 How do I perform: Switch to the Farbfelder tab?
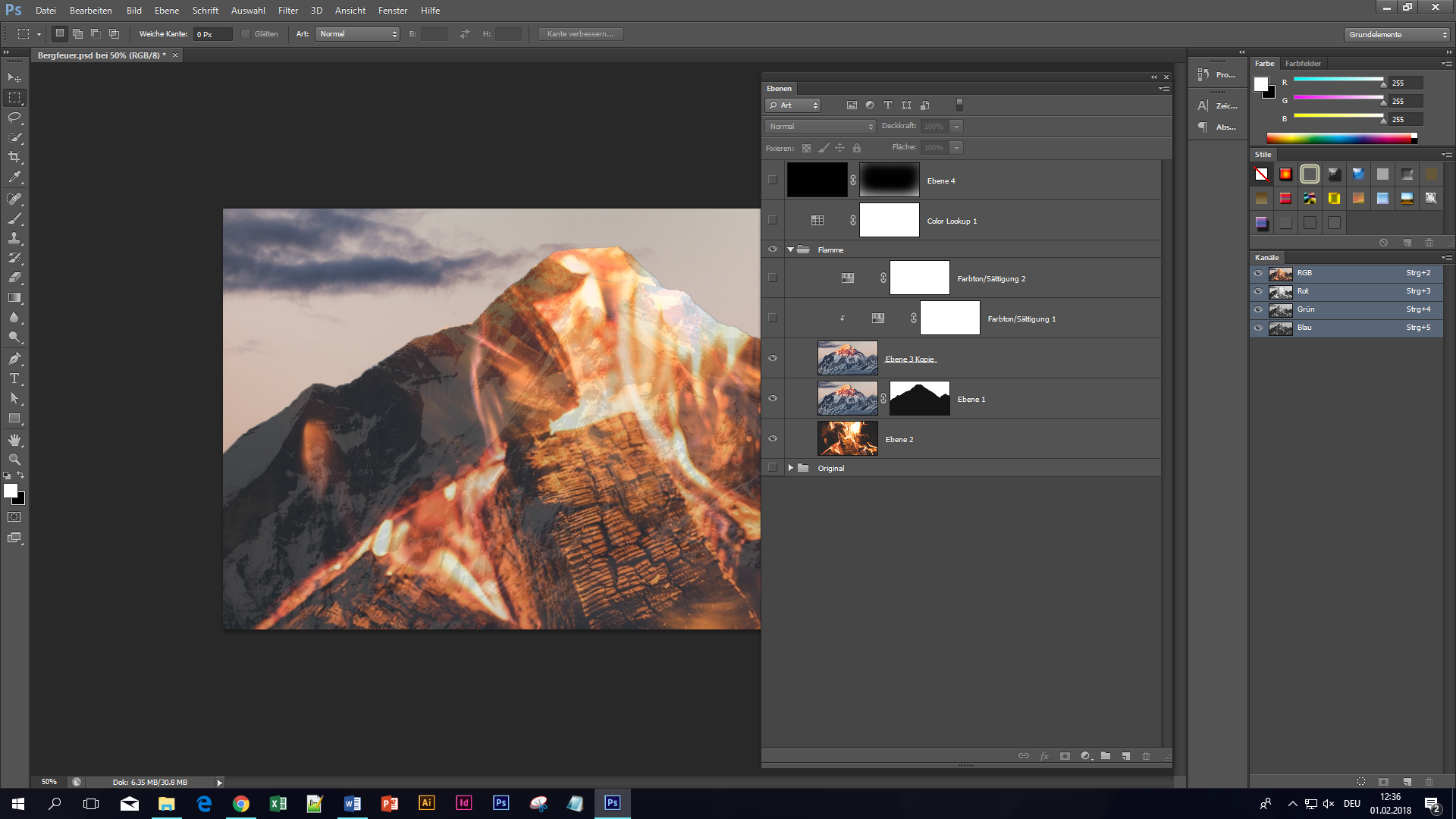(1303, 64)
